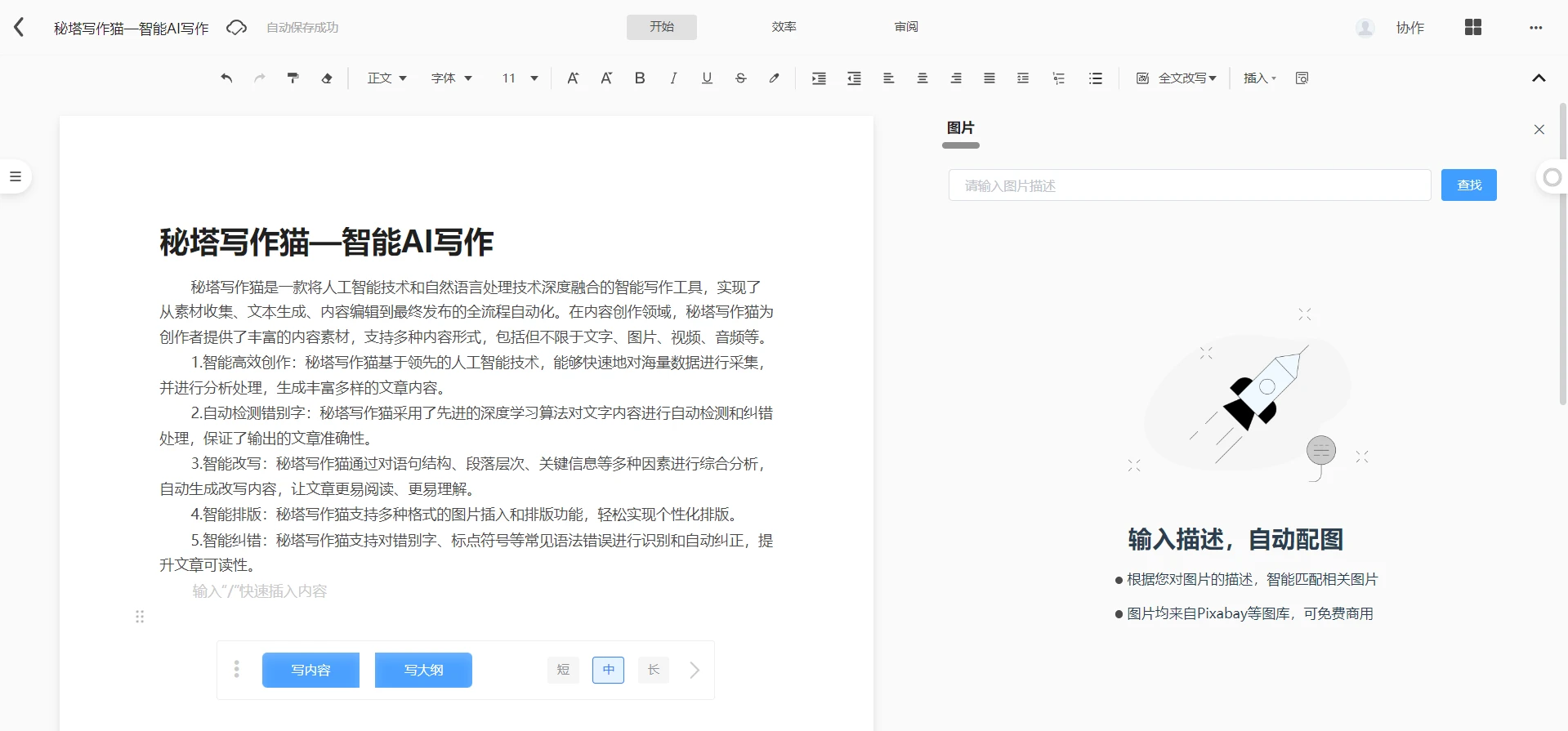Switch to the 开始 tab
Image resolution: width=1568 pixels, height=731 pixels.
662,27
